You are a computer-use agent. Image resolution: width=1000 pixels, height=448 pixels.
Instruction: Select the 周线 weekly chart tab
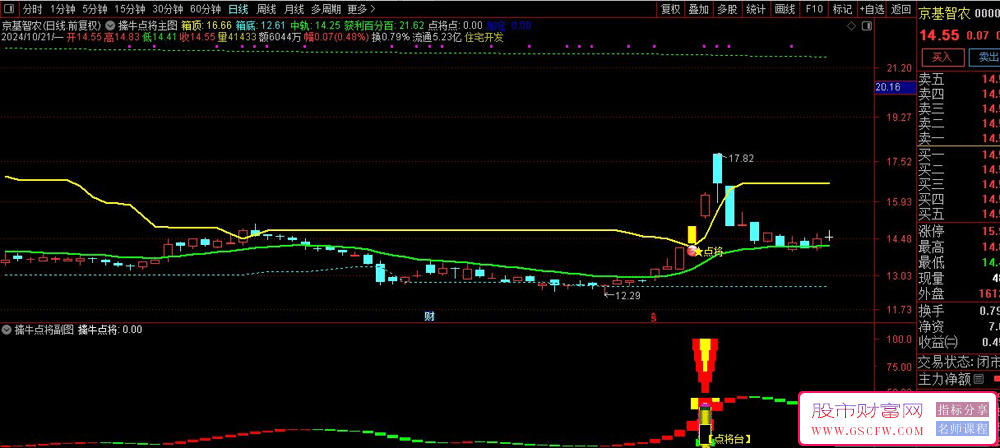point(266,9)
